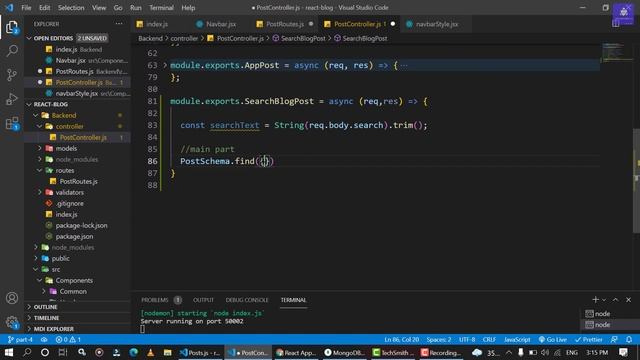This screenshot has width=640, height=360.
Task: Toggle Go Live server
Action: pos(553,339)
